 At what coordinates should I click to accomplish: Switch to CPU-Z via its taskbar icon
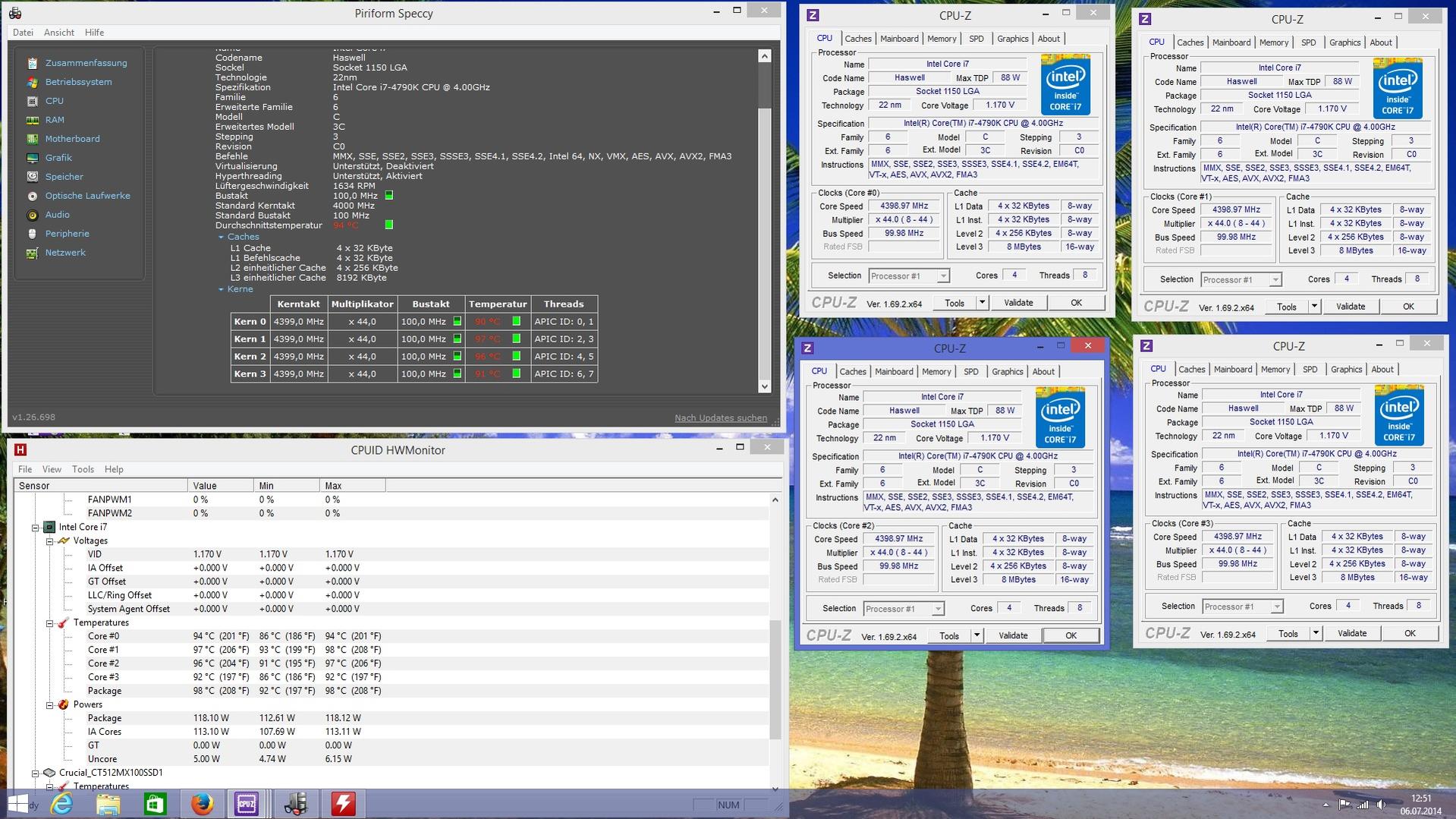click(247, 804)
